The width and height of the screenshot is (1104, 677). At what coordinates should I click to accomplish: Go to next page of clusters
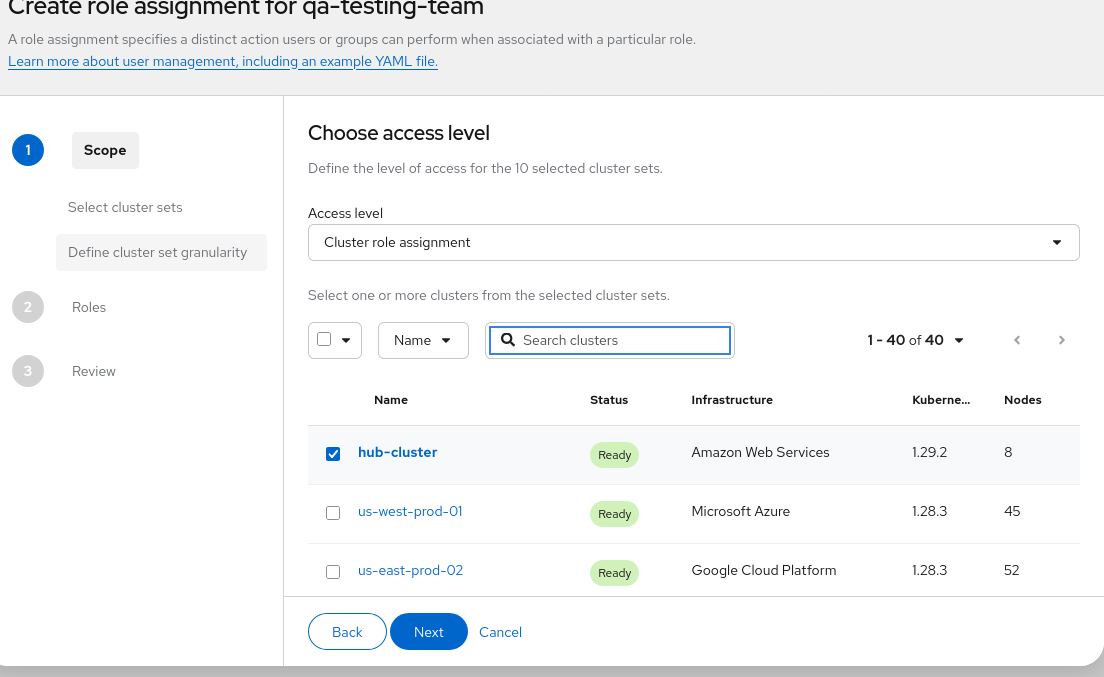(x=1061, y=340)
